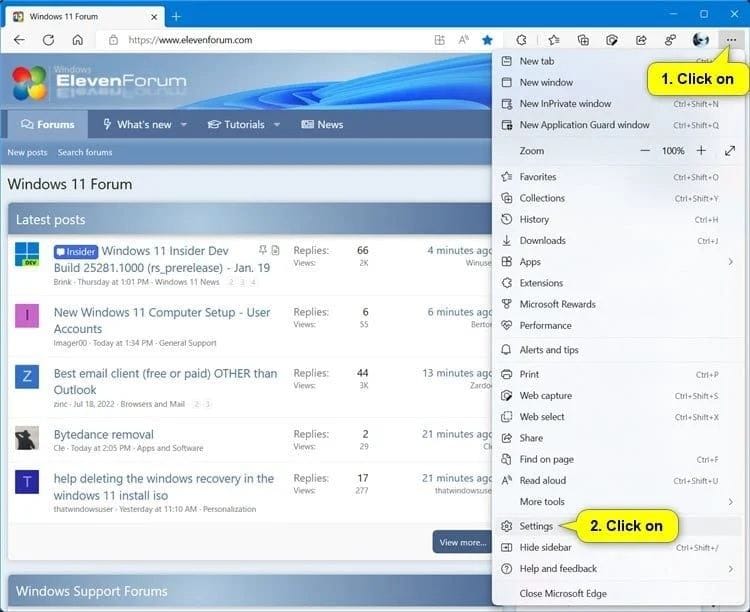Open Bytedance removal thread
750x612 pixels.
104,434
